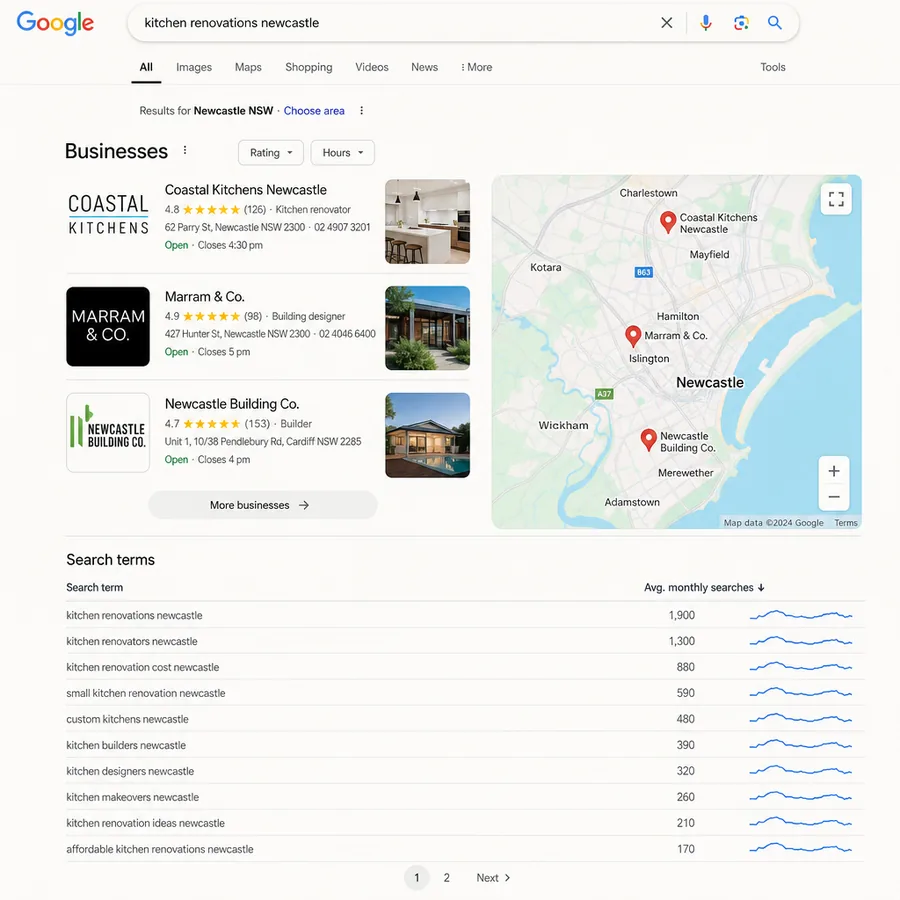The height and width of the screenshot is (900, 900).
Task: Select 'kitchen designers newcastle' row
Action: 465,771
